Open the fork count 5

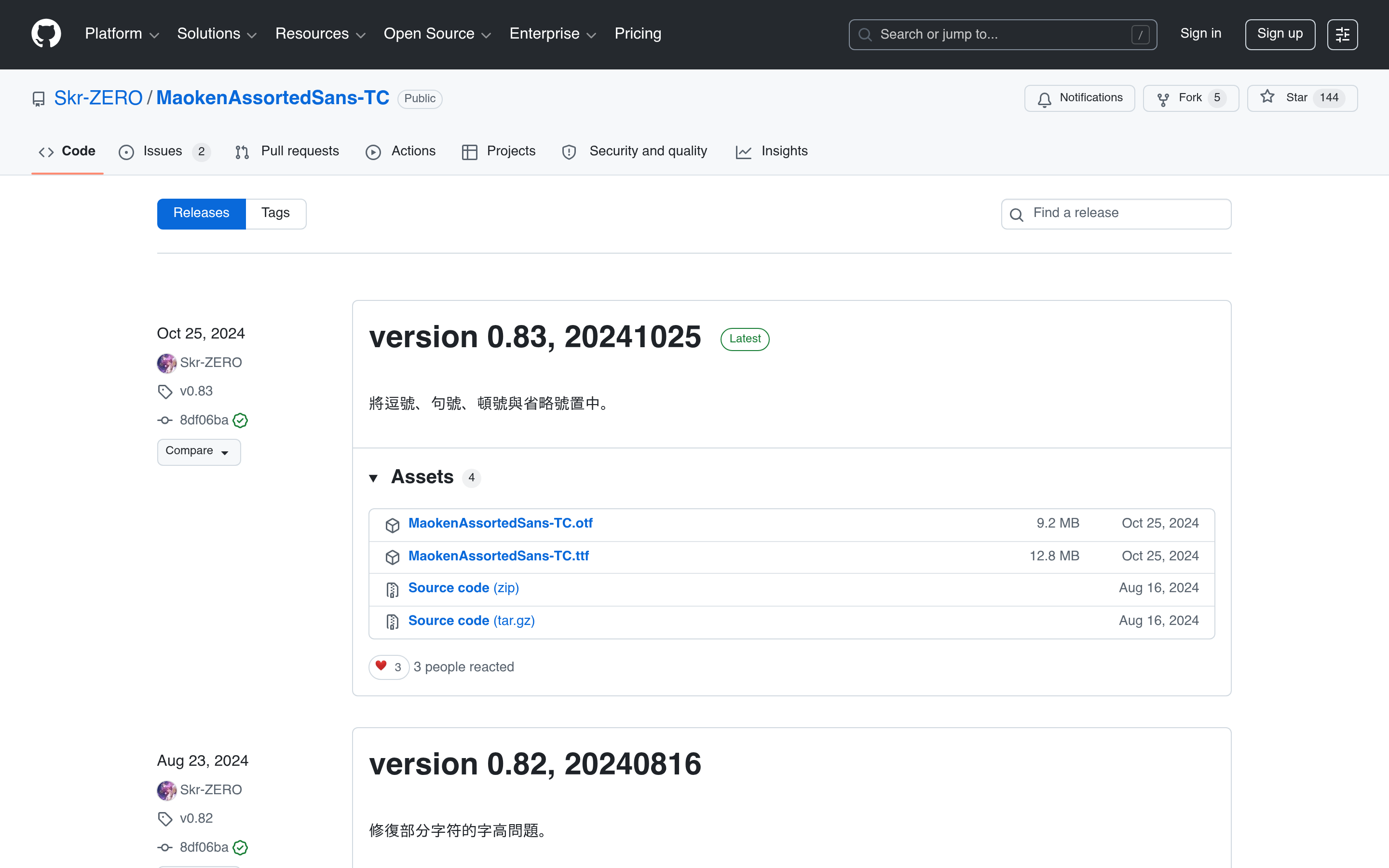click(x=1217, y=98)
